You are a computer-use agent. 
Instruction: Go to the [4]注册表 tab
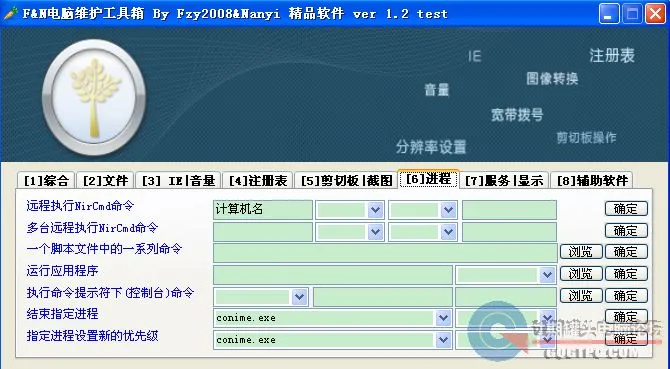click(x=258, y=181)
